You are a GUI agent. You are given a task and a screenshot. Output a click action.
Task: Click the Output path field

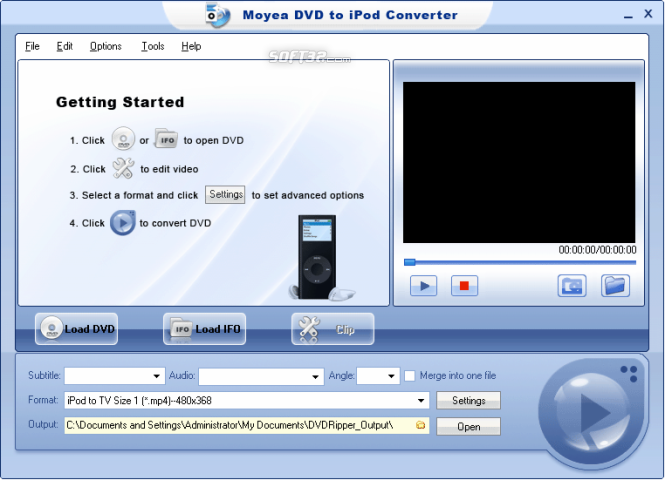tap(246, 425)
